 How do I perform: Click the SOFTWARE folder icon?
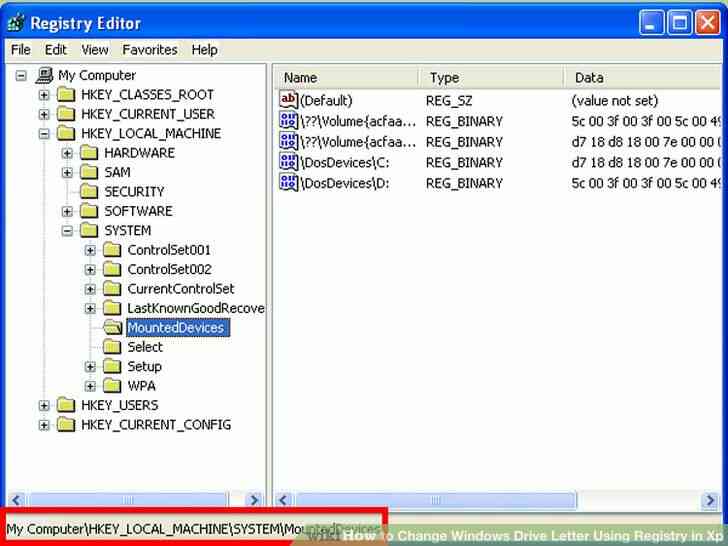point(89,211)
